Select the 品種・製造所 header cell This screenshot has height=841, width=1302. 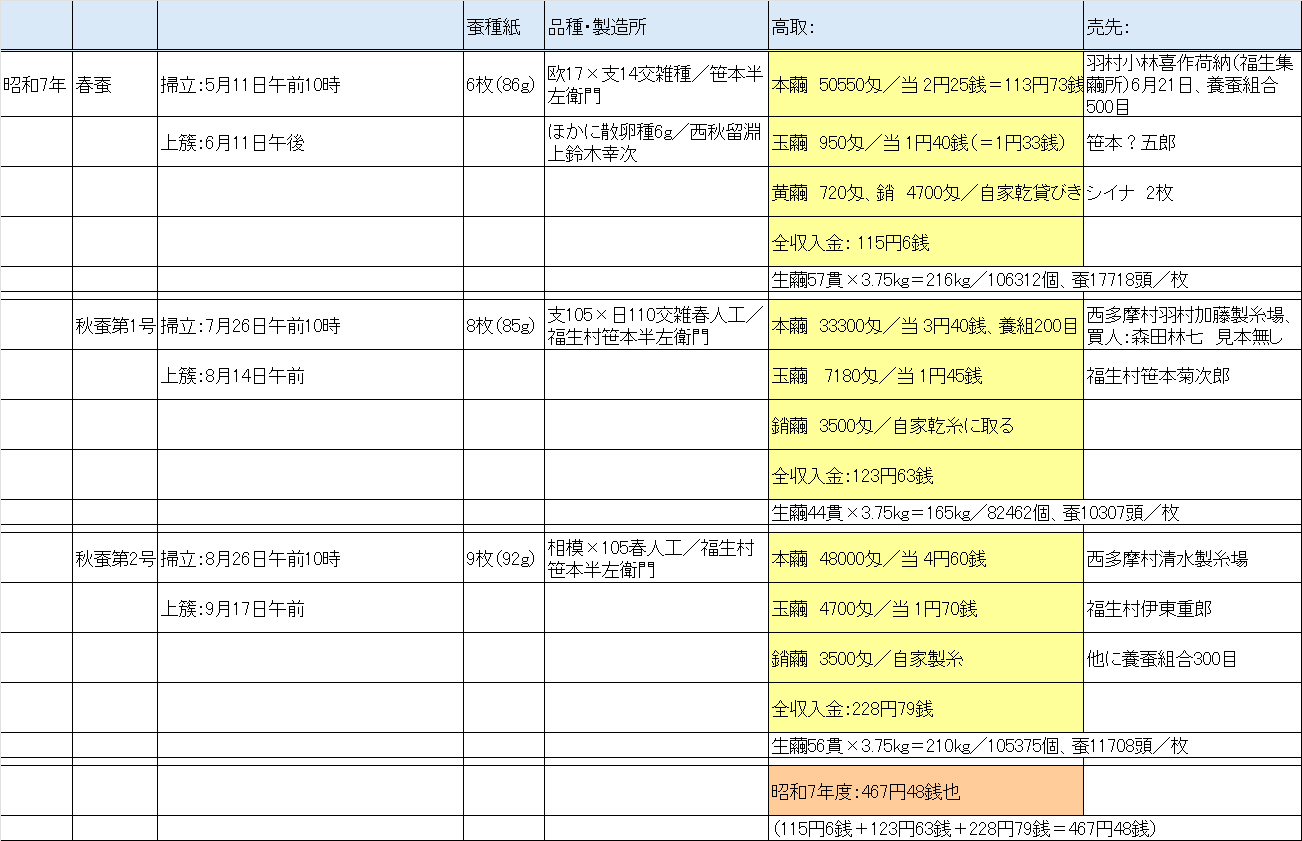[x=656, y=26]
